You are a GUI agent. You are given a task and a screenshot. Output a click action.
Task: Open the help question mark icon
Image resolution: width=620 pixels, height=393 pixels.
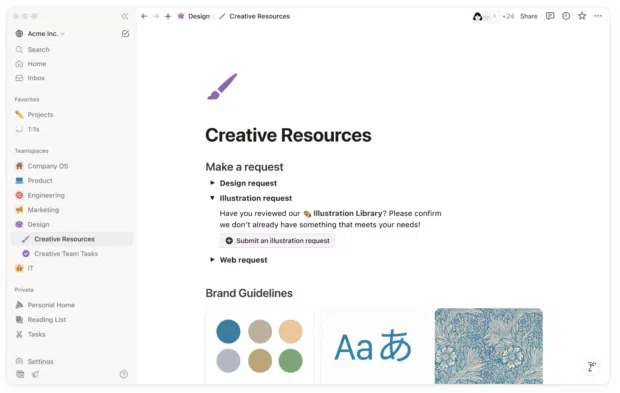point(123,374)
